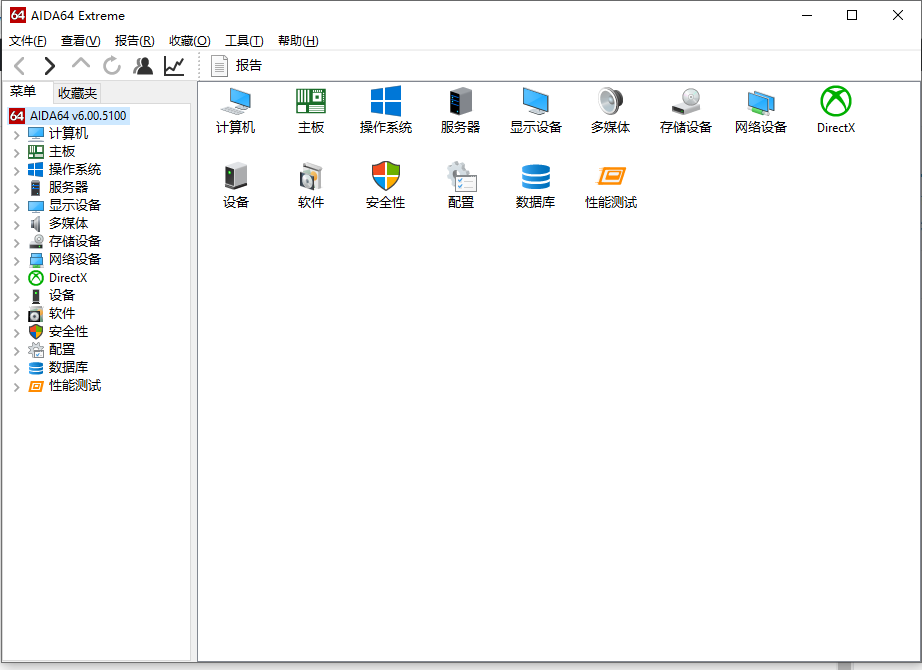Open the 收藏(O) menu
This screenshot has height=670, width=922.
point(189,41)
